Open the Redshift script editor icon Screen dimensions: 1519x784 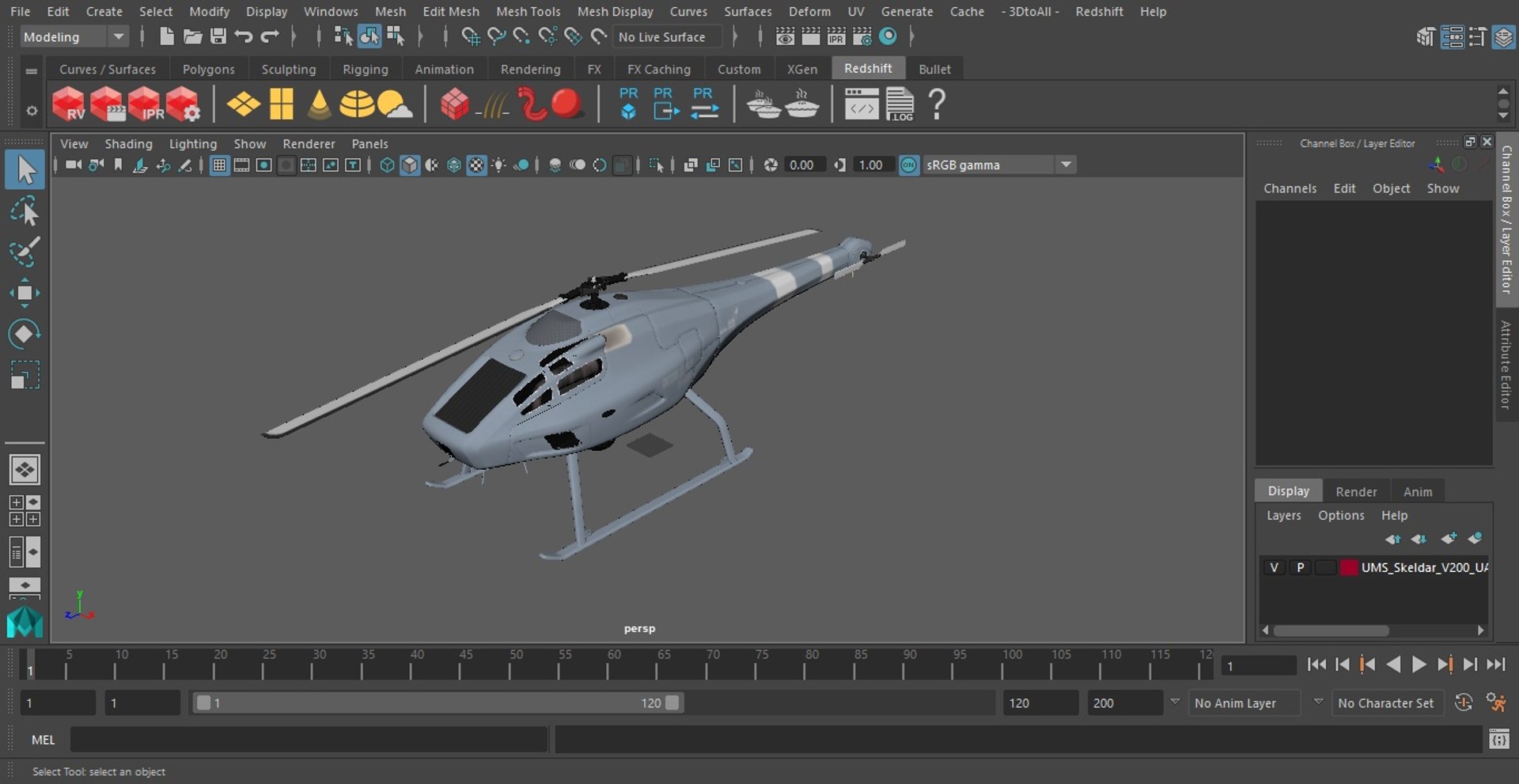(861, 104)
